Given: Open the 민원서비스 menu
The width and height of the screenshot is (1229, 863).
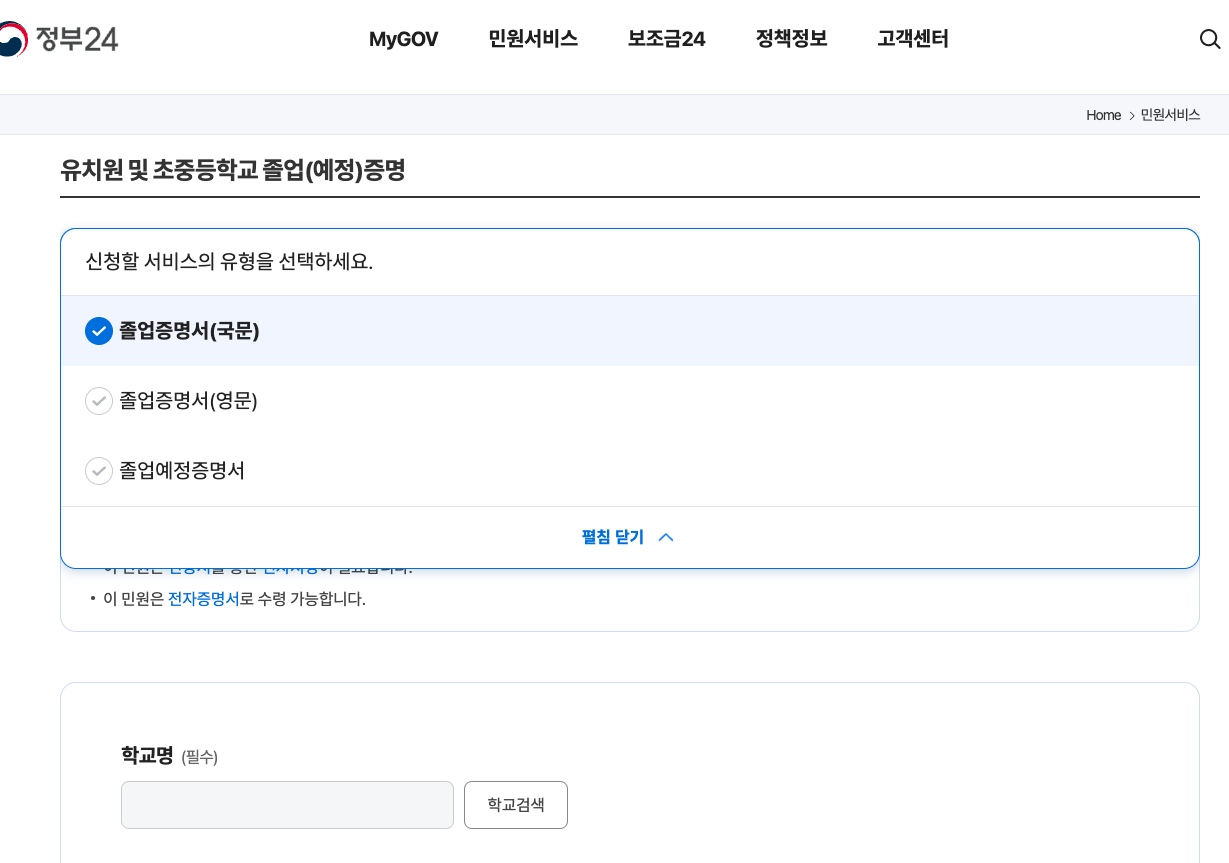Looking at the screenshot, I should click(532, 39).
